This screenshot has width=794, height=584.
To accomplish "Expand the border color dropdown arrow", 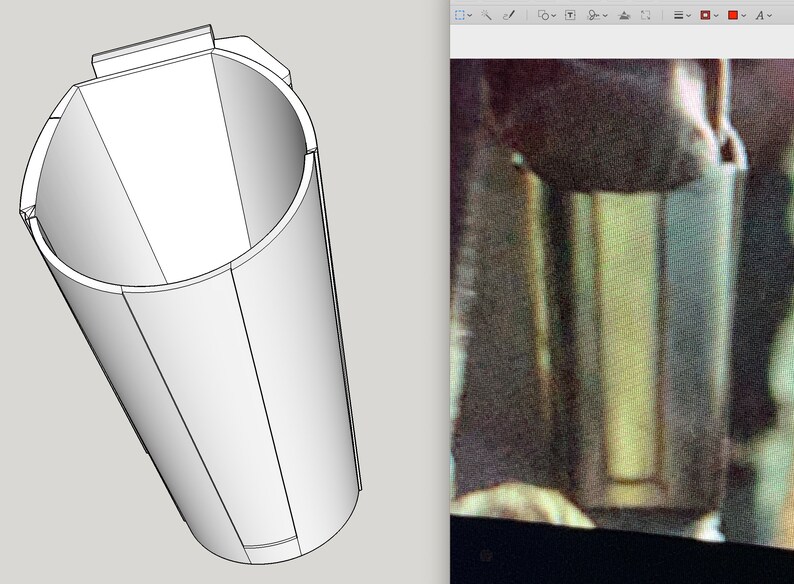I will 716,16.
